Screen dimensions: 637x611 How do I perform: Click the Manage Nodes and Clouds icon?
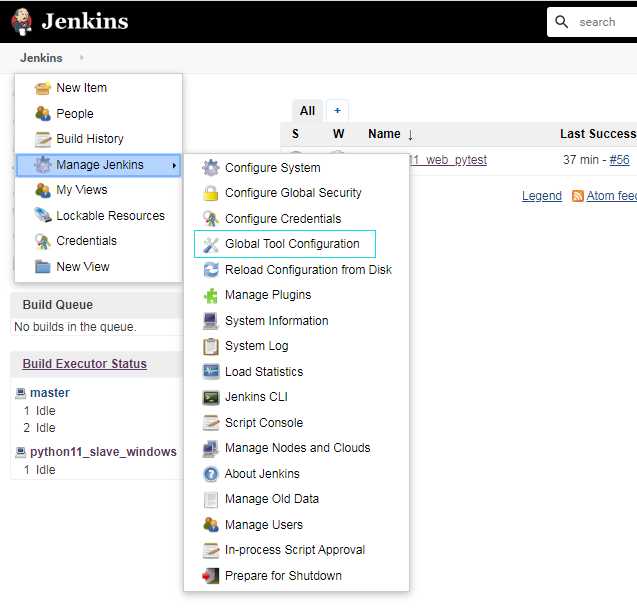[211, 448]
